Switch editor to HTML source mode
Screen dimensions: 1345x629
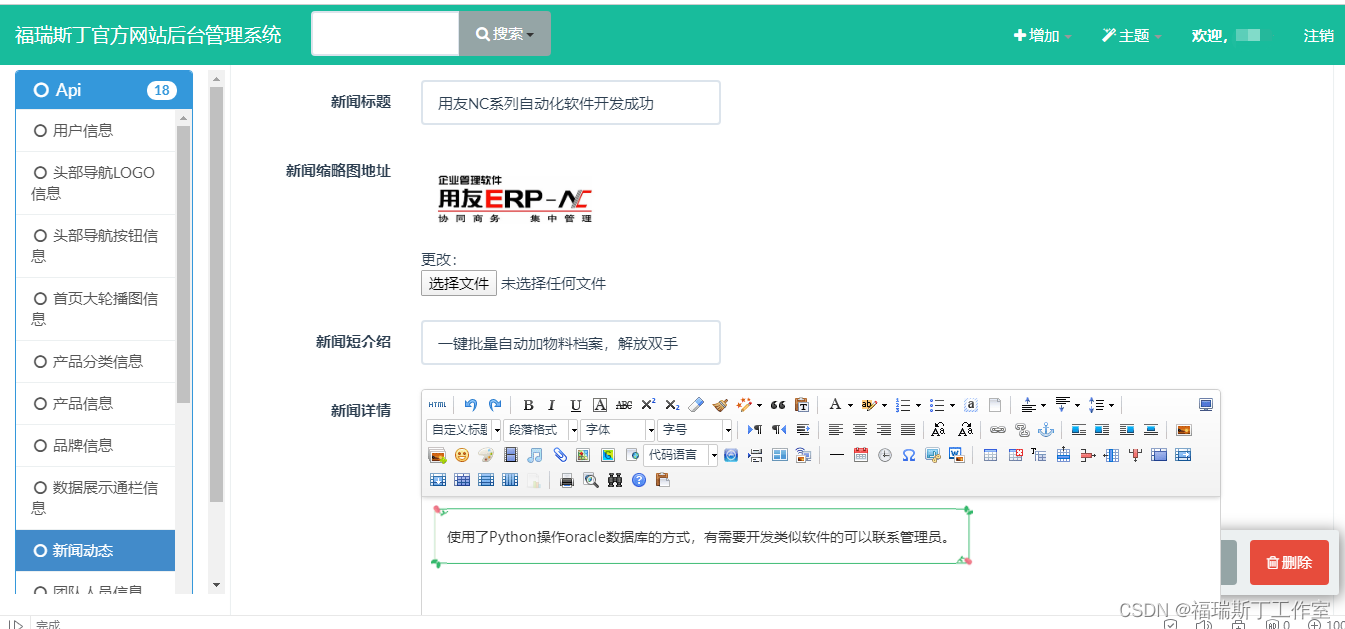tap(437, 405)
